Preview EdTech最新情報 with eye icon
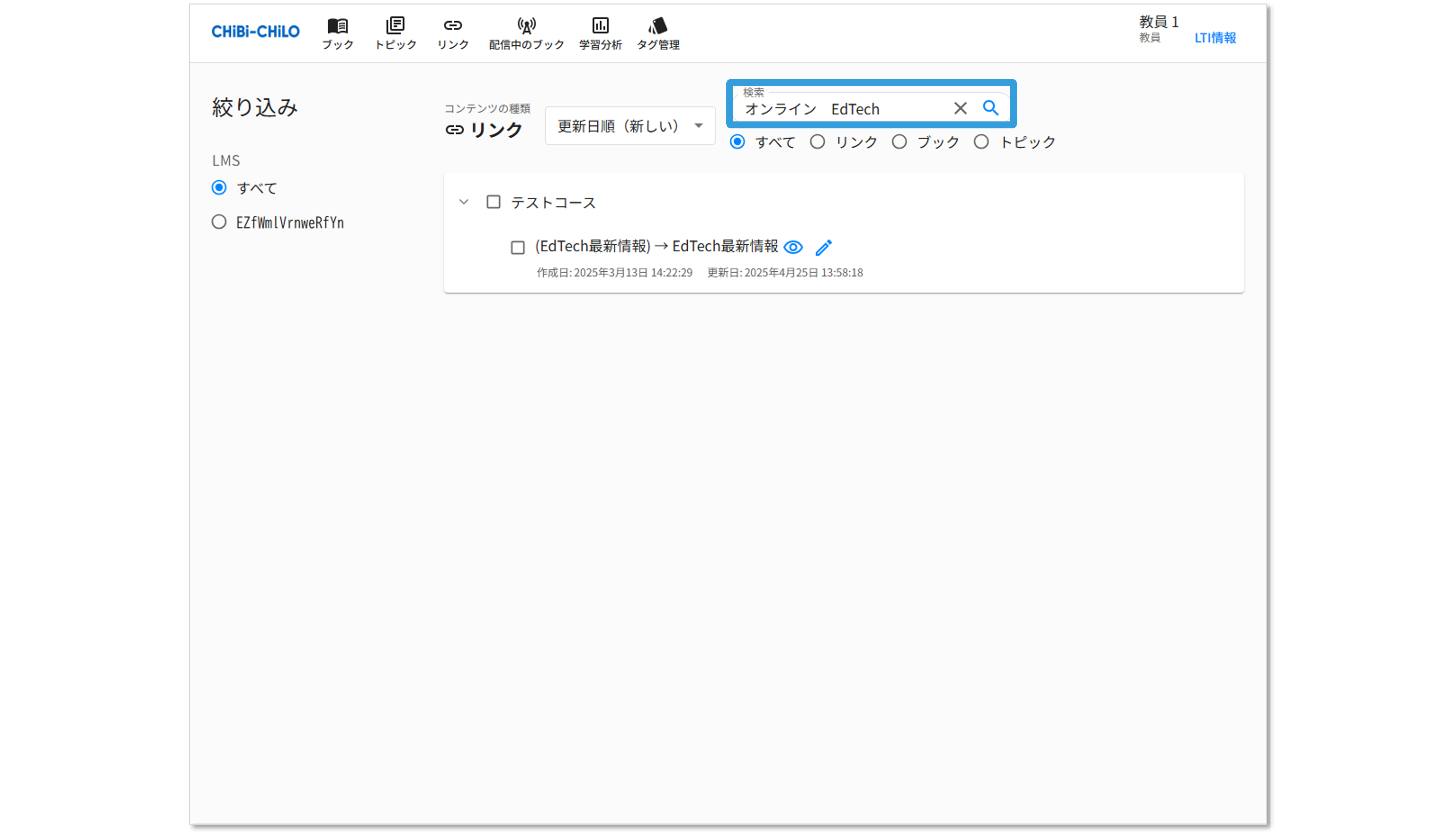The width and height of the screenshot is (1456, 834). 793,248
